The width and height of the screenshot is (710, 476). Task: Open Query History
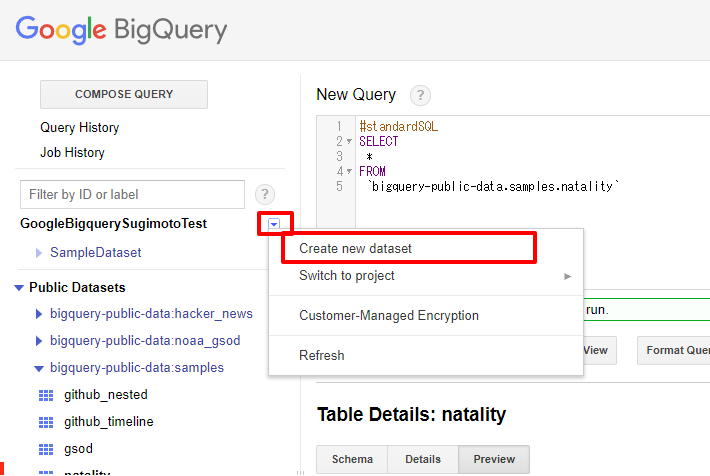[x=80, y=128]
